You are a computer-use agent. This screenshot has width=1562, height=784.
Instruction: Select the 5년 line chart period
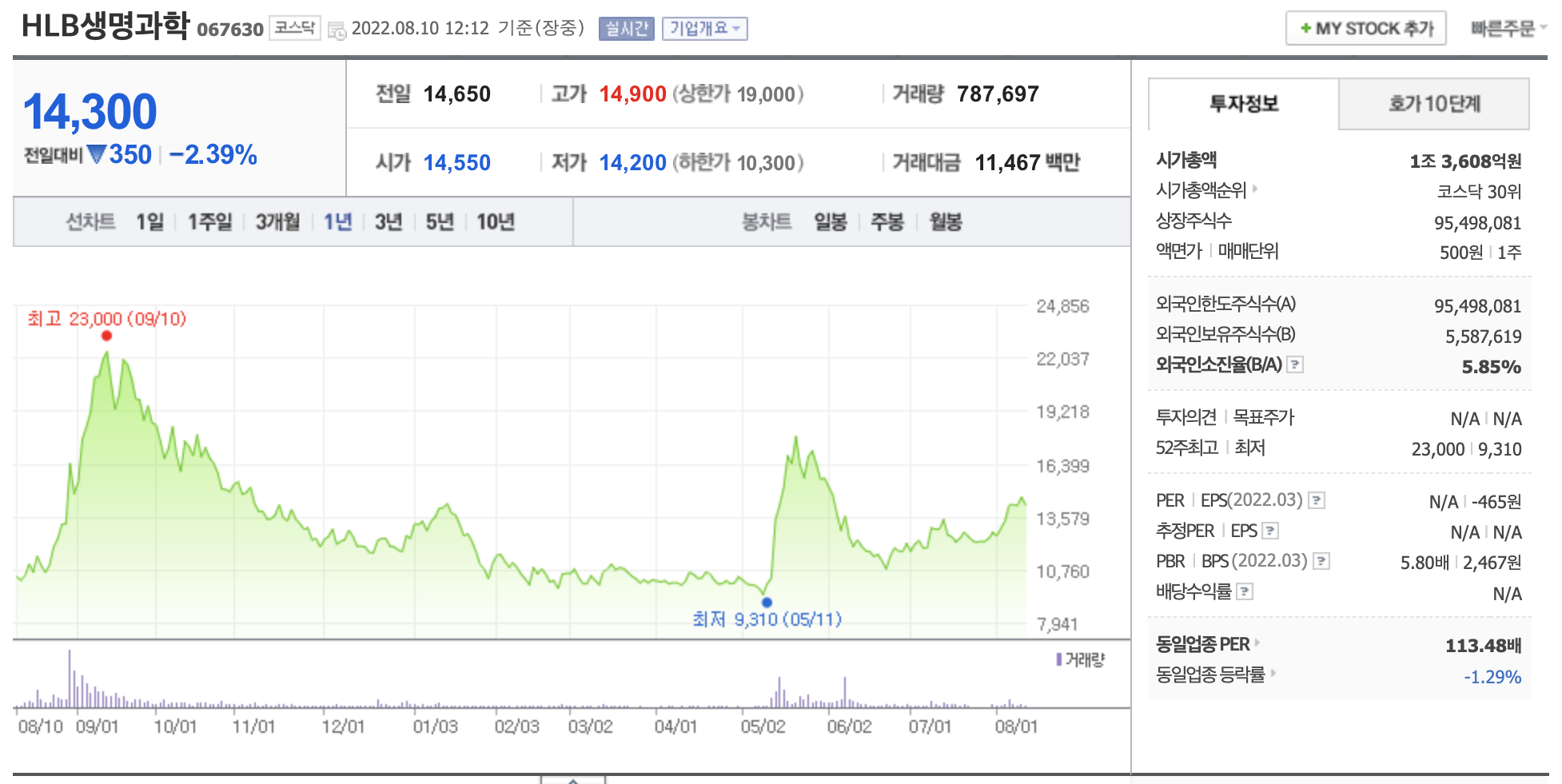coord(439,221)
